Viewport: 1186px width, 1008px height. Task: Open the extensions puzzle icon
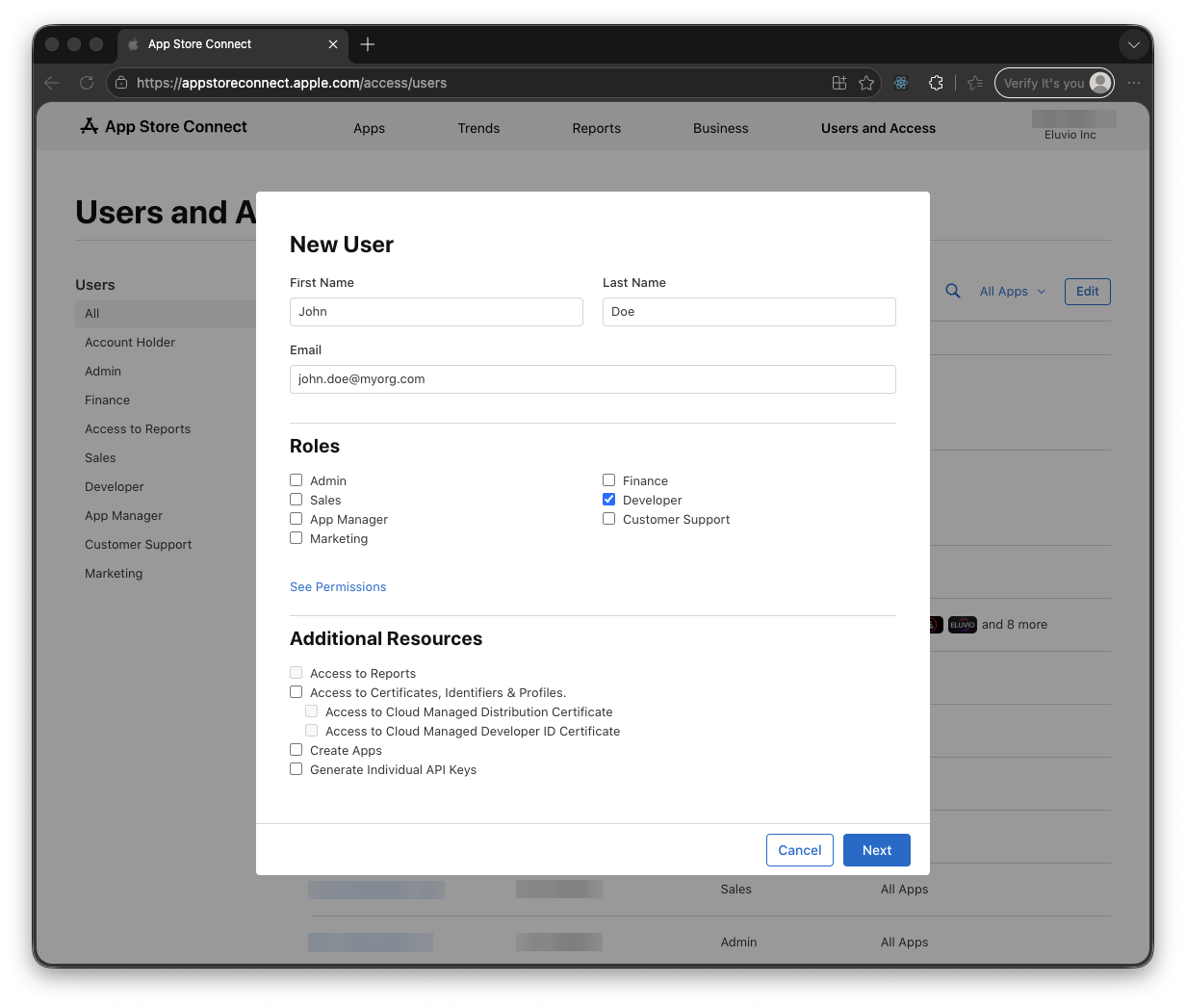click(936, 83)
